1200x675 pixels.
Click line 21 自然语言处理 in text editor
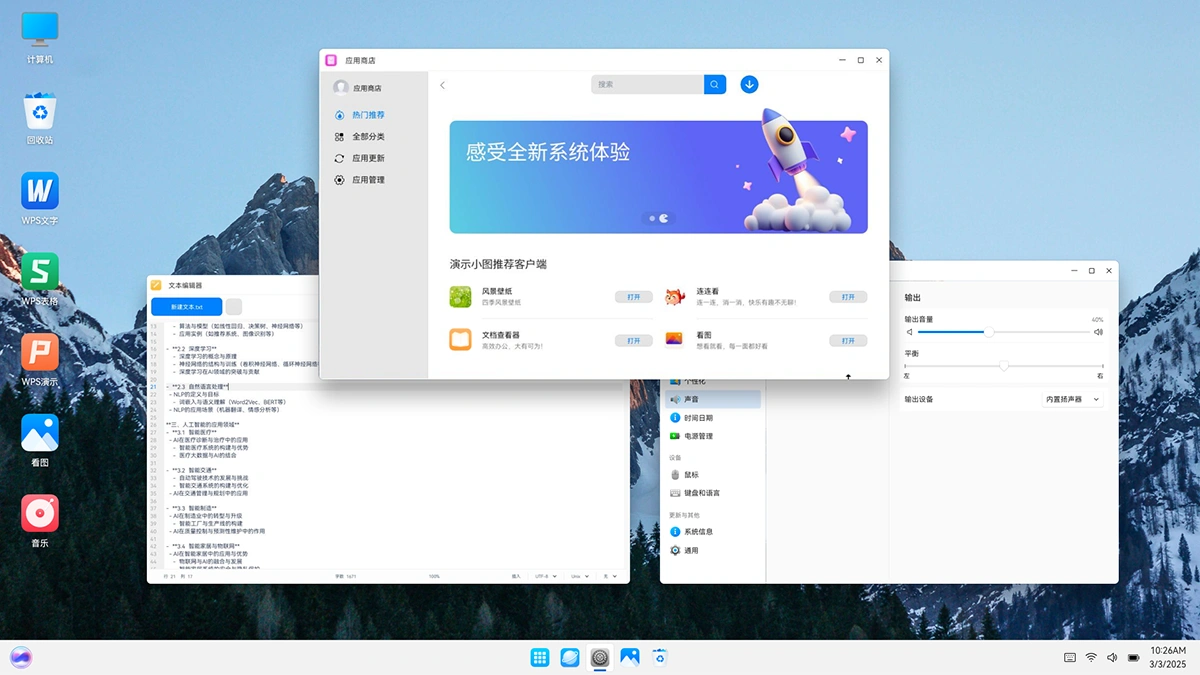(200, 386)
